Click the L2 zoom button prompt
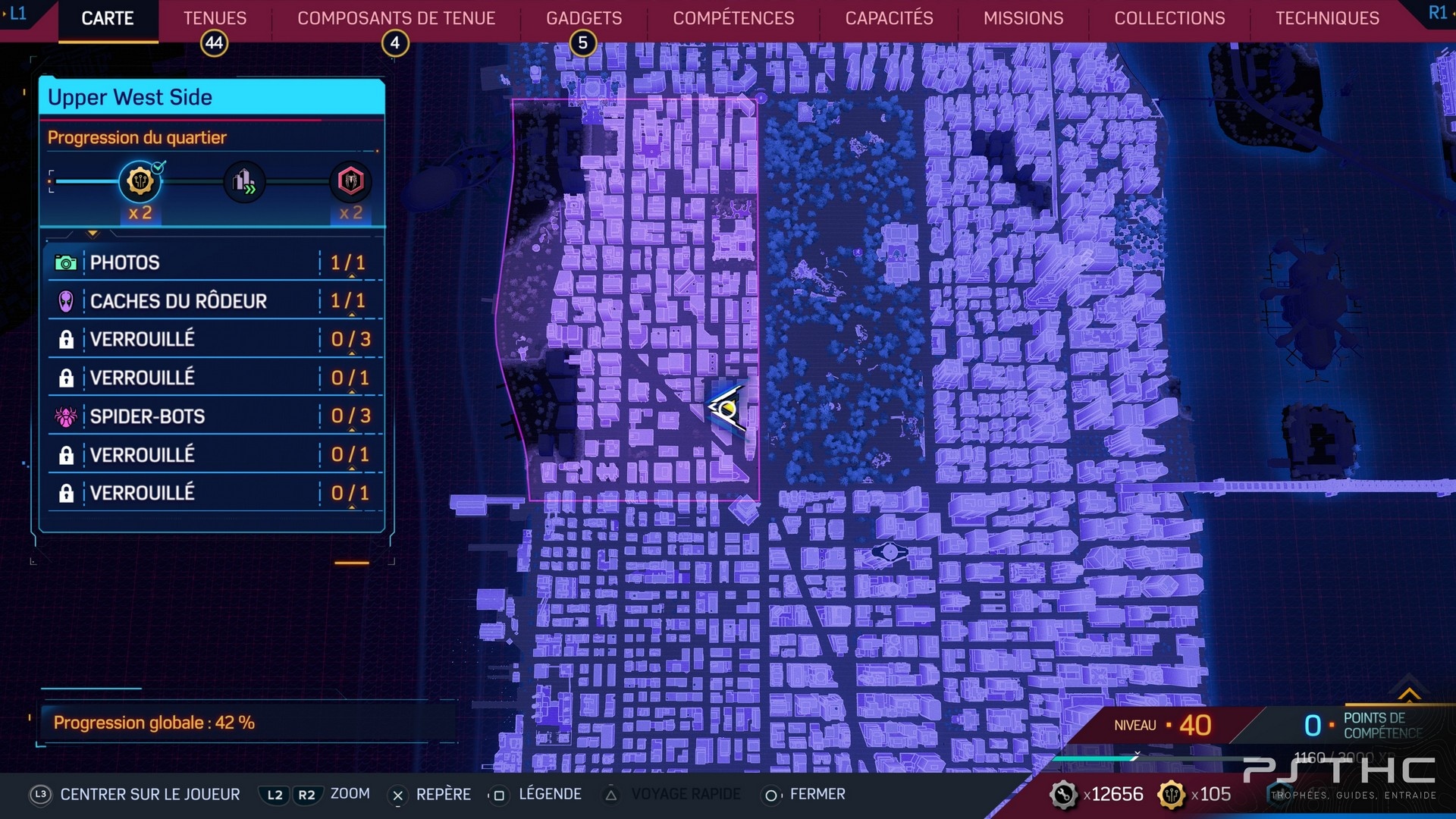The image size is (1456, 819). click(x=275, y=795)
